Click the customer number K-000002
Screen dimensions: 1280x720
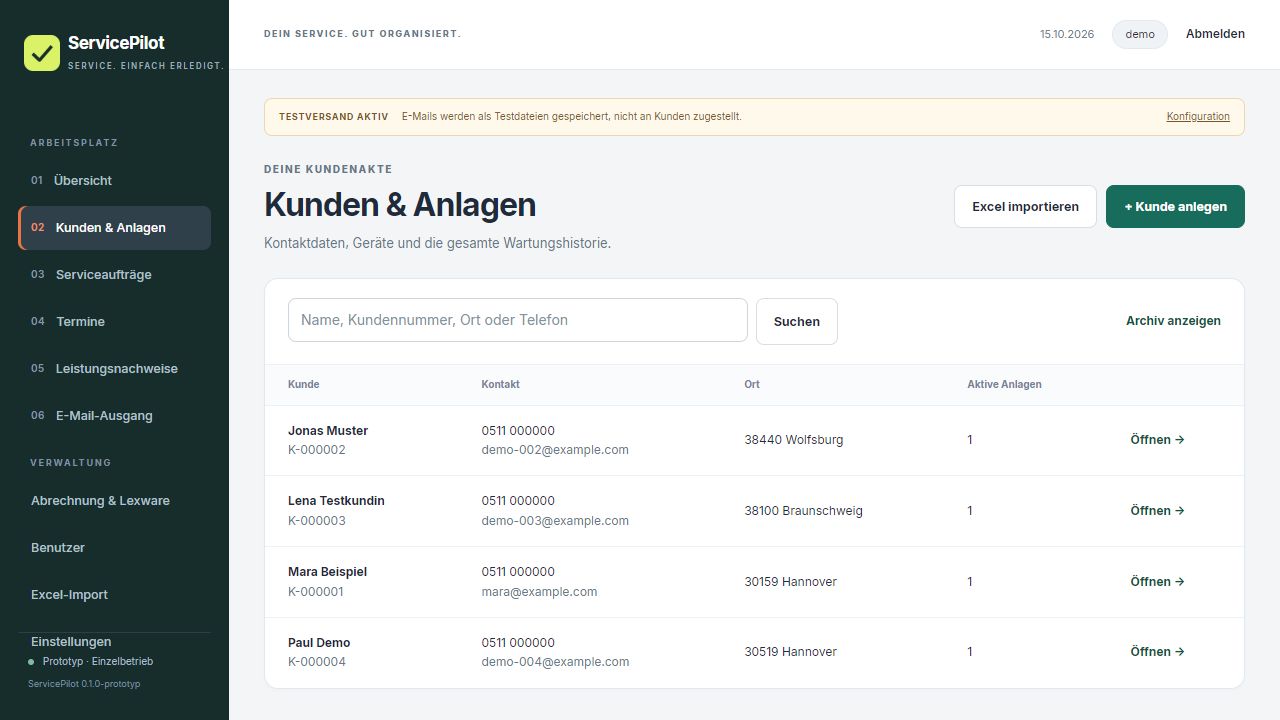coord(317,450)
